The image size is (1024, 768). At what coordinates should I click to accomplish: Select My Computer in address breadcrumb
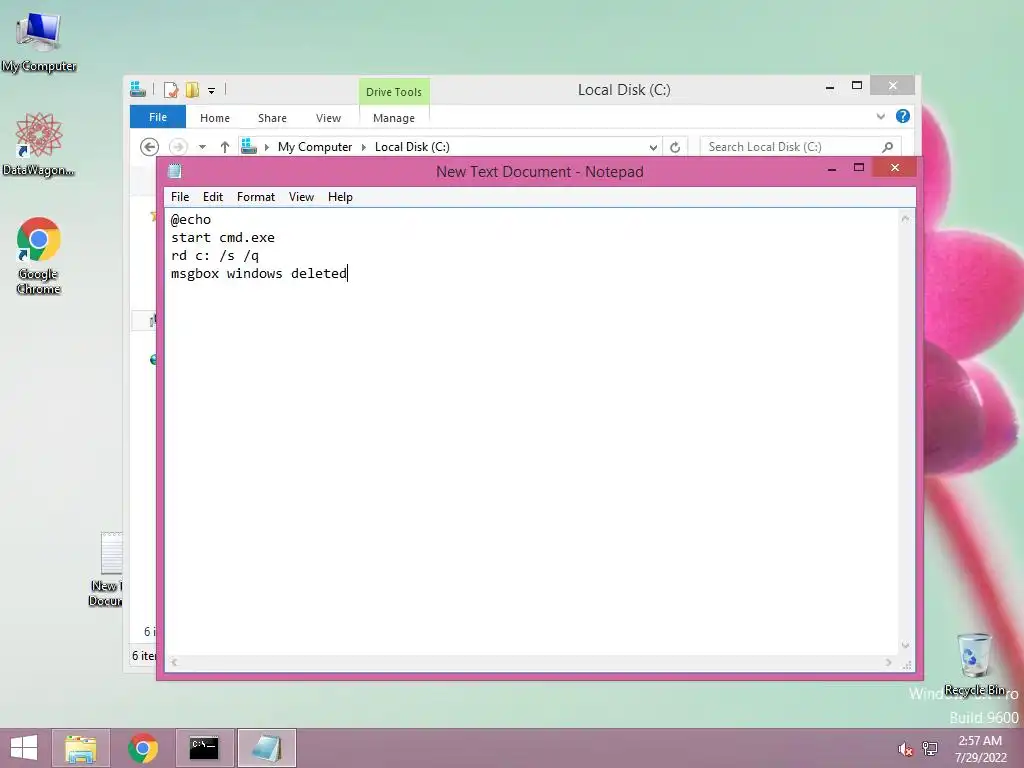point(315,147)
